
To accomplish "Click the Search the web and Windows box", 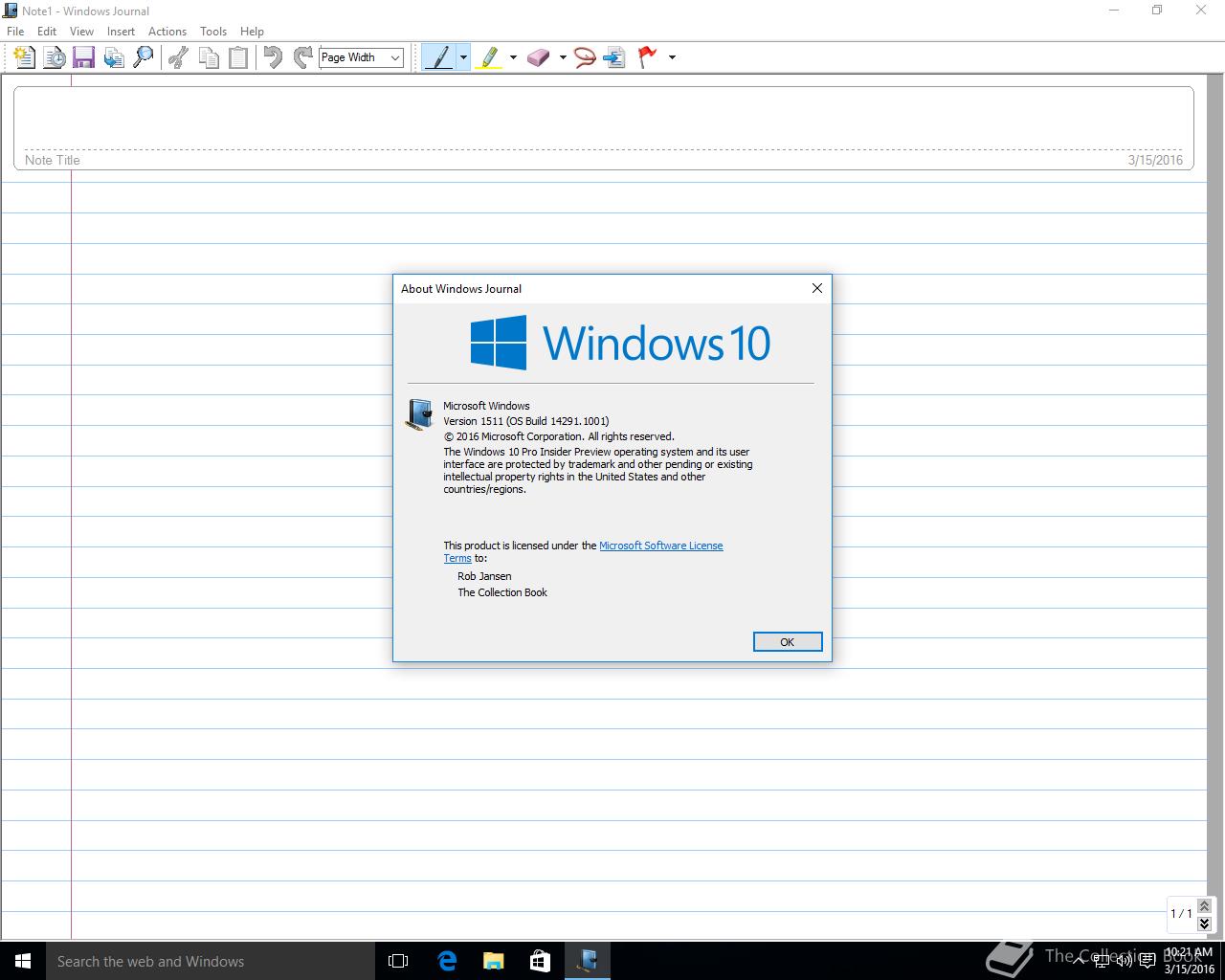I will pyautogui.click(x=211, y=961).
